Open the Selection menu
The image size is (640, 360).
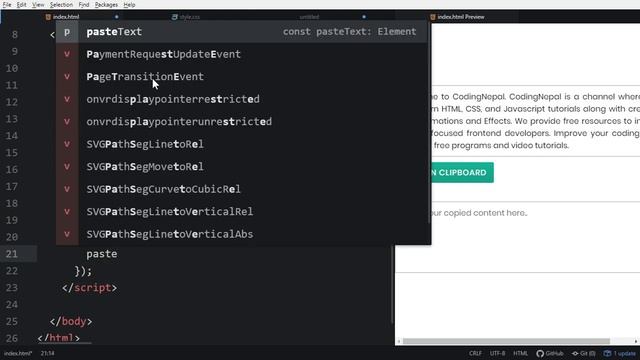(x=61, y=5)
